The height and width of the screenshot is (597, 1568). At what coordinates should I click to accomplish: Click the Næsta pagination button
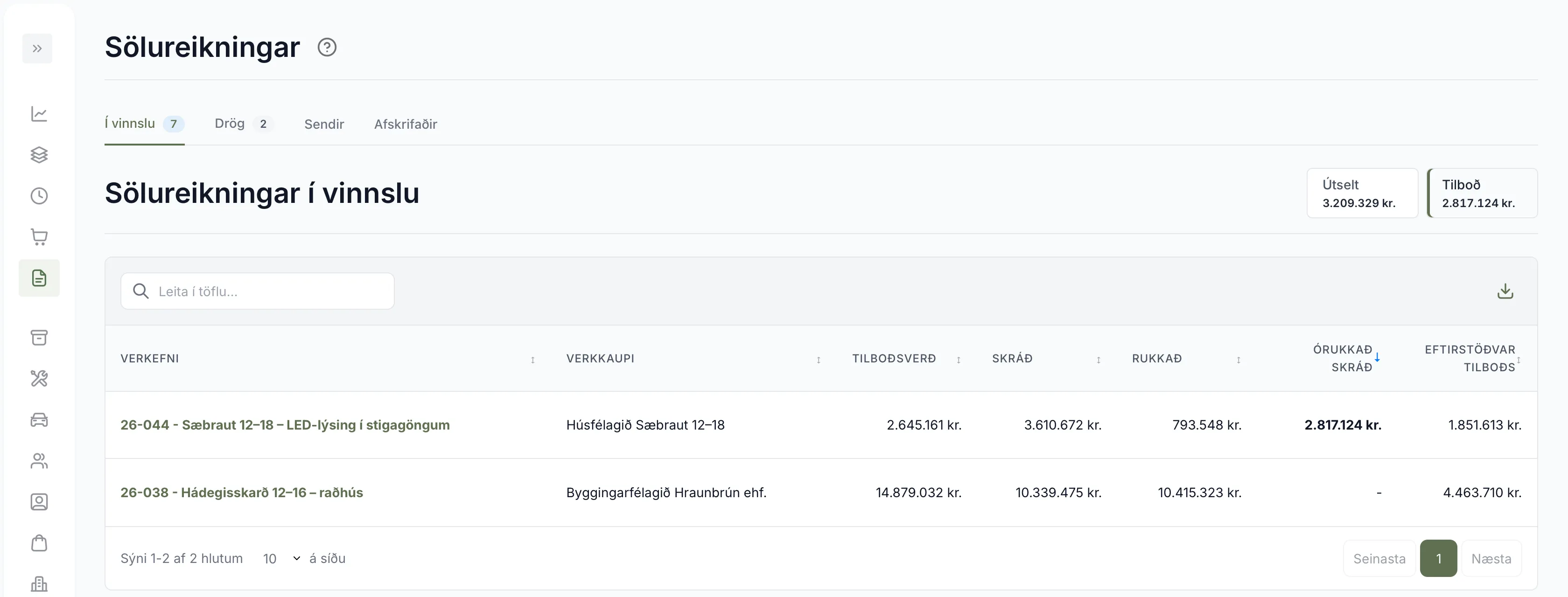(x=1491, y=559)
